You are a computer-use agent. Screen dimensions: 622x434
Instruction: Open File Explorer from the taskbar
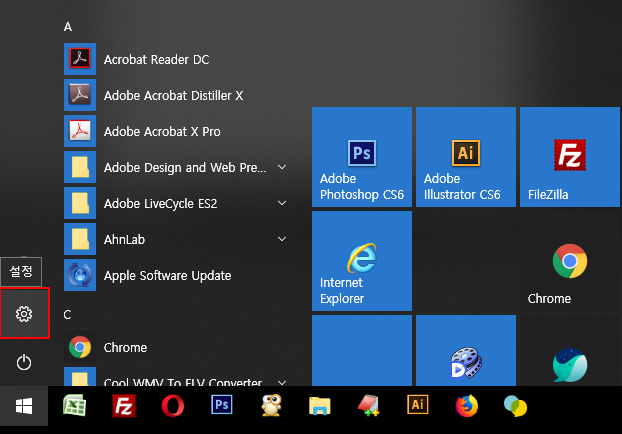[x=320, y=406]
